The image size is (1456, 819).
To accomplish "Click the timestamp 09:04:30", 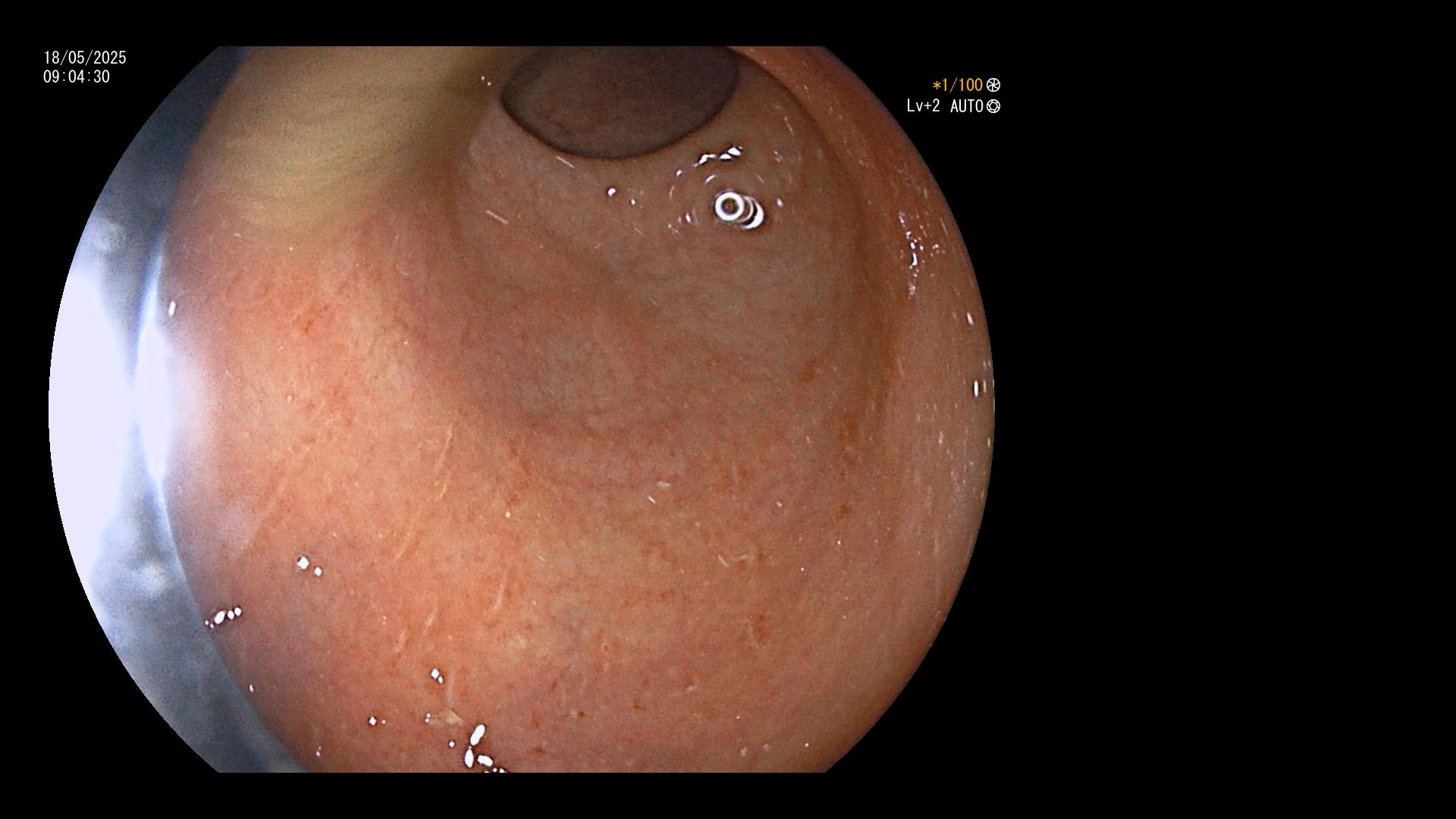I will [x=77, y=77].
